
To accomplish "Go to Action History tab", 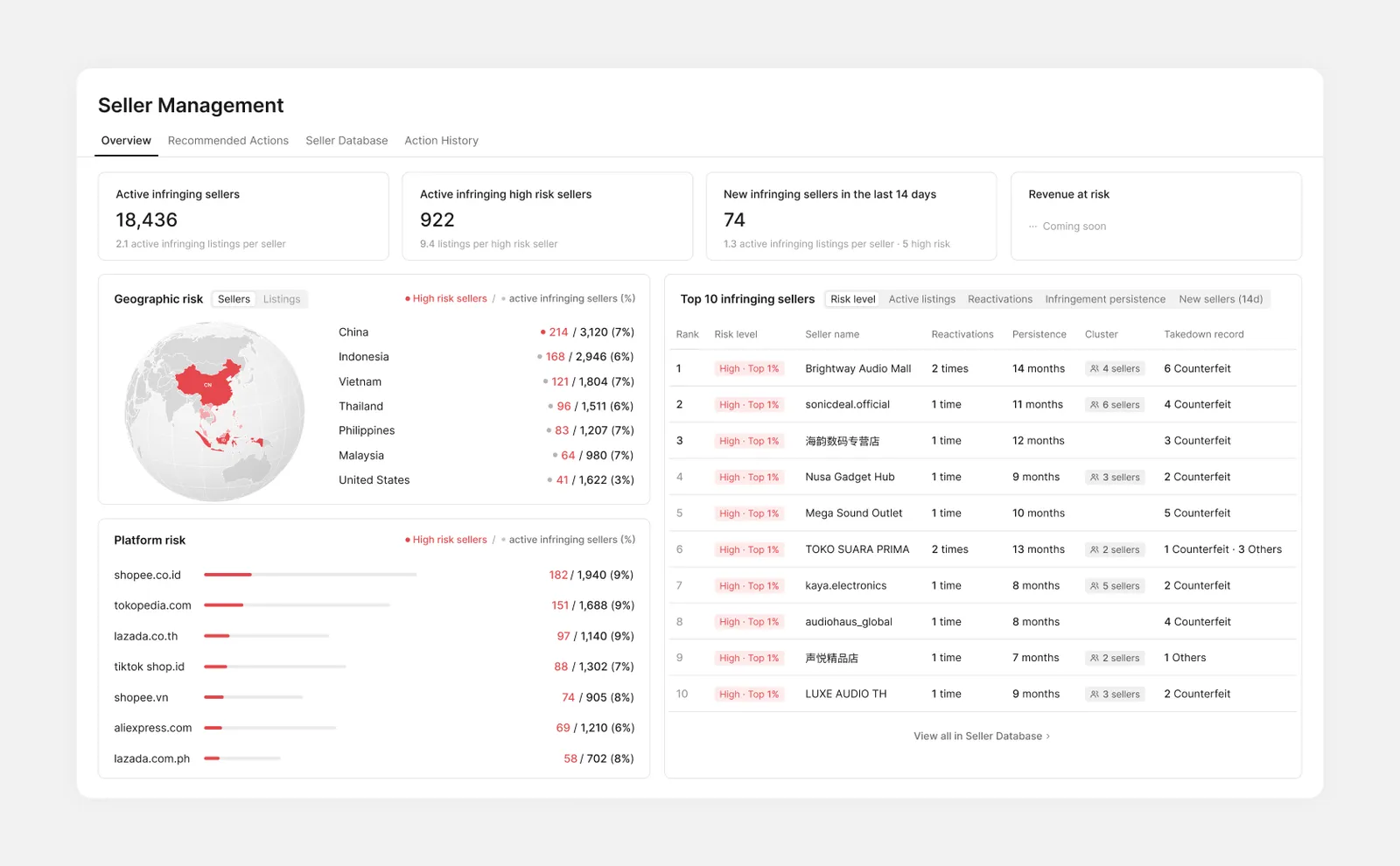I will coord(441,141).
